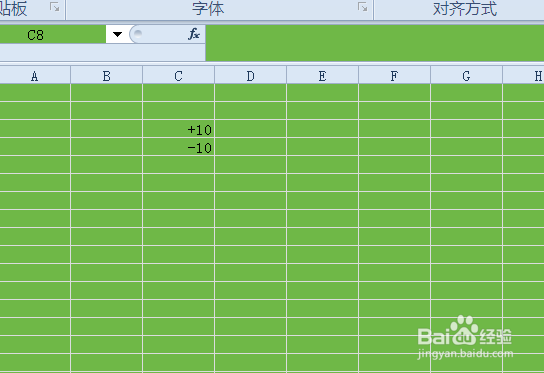Select column B header
The image size is (544, 373).
pos(107,75)
